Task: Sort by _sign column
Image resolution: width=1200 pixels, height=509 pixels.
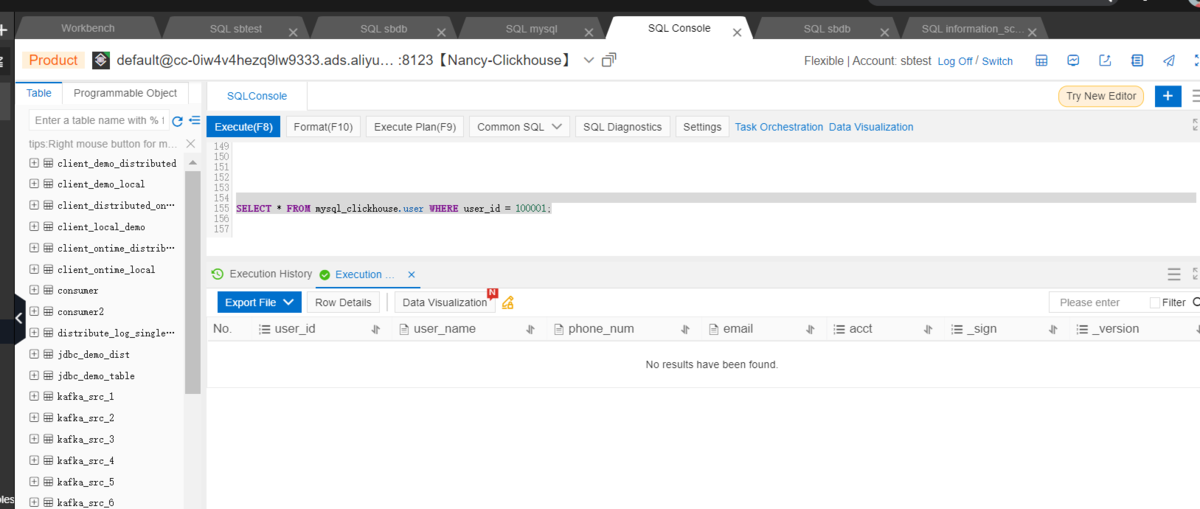Action: 1054,329
